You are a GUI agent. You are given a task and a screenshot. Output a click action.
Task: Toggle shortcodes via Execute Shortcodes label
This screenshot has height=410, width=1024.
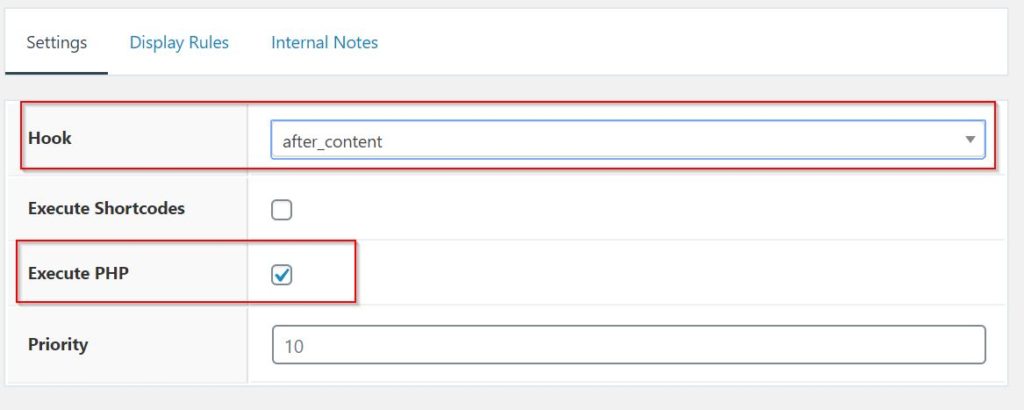click(106, 209)
